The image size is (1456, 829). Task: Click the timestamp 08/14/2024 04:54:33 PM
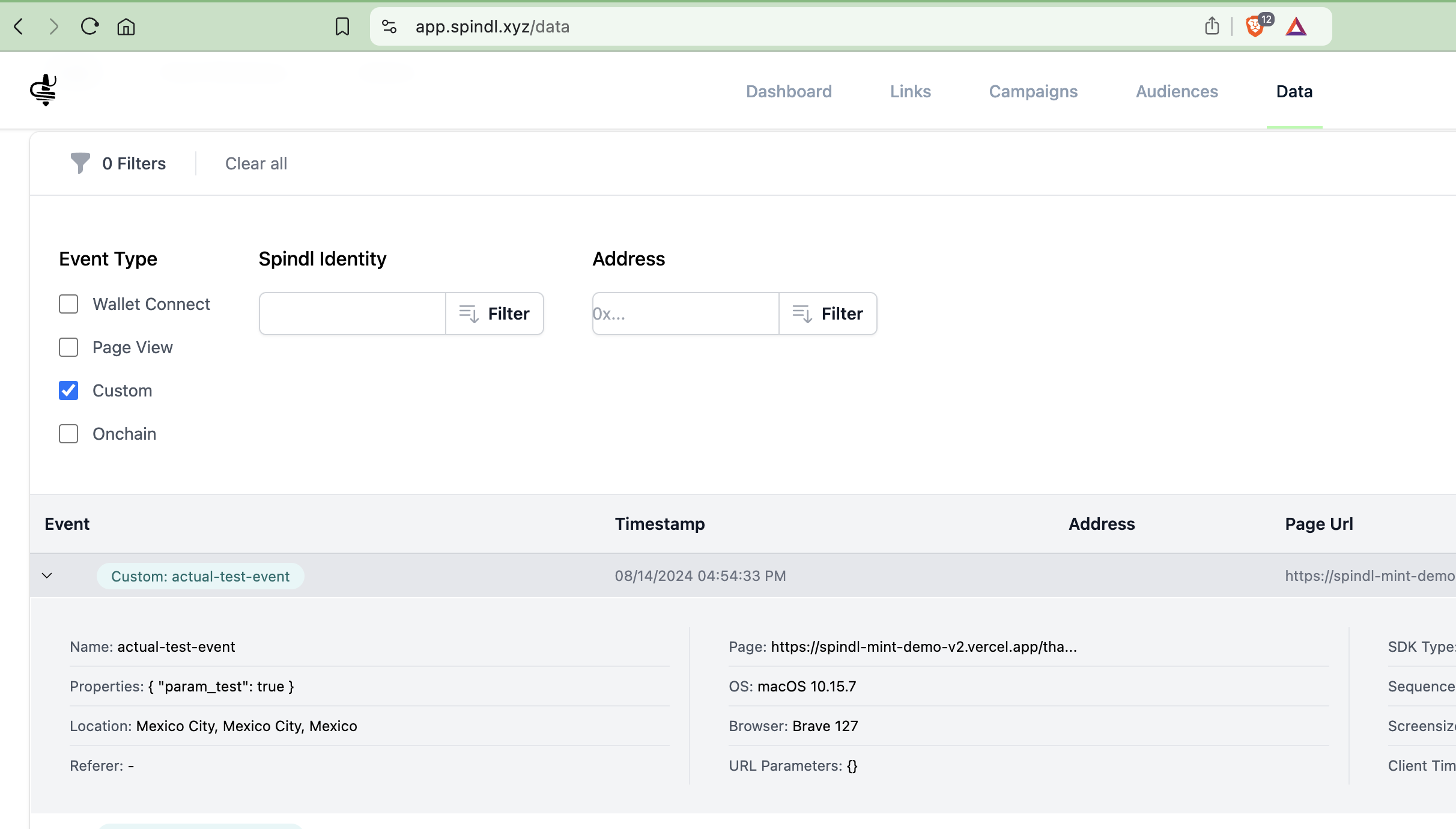pos(700,575)
